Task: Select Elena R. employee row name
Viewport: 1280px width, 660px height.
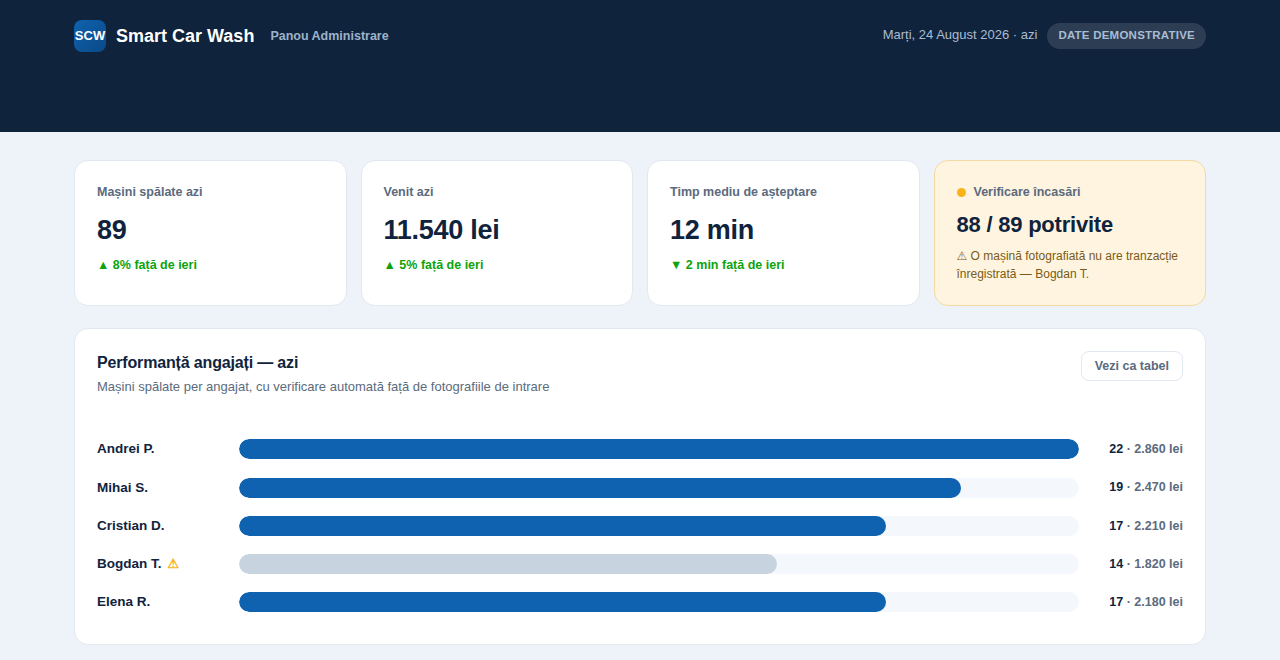Action: tap(124, 602)
